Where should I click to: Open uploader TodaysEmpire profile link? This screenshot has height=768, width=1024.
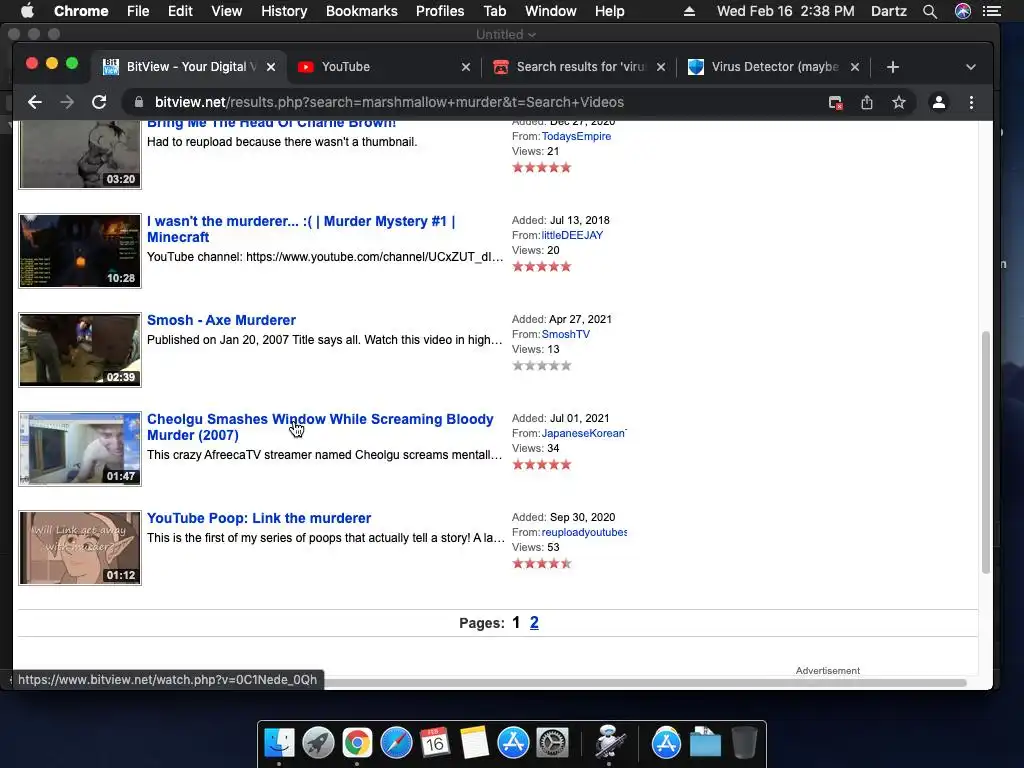[576, 136]
